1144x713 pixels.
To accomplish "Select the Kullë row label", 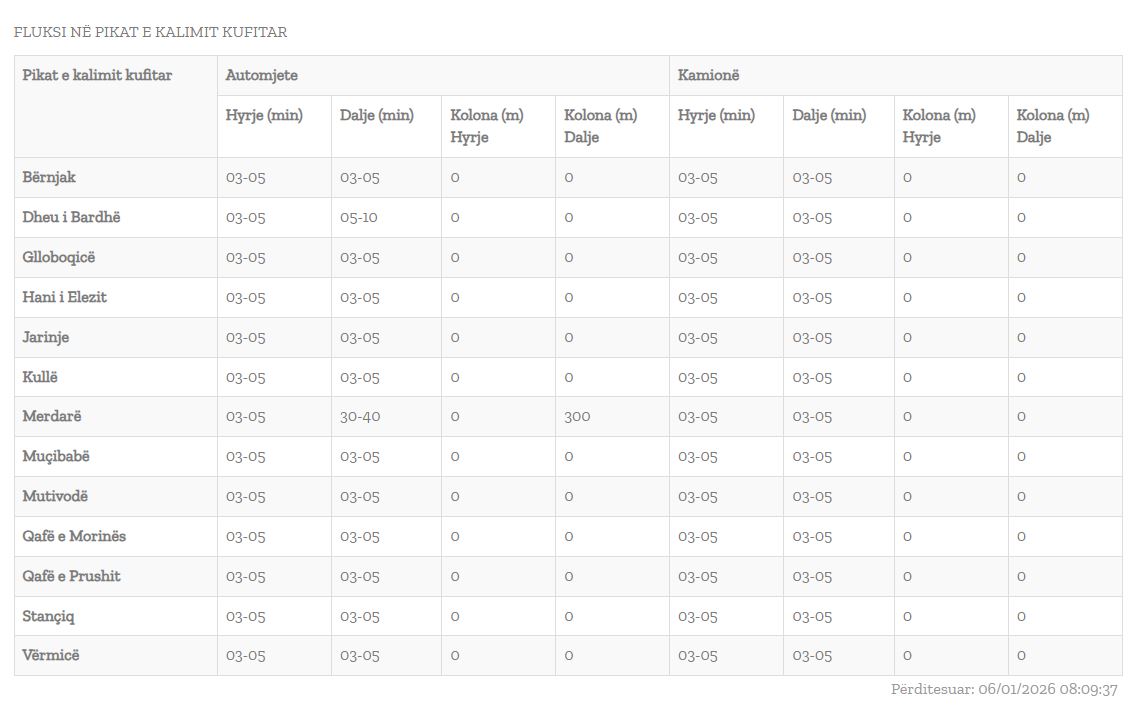I will pyautogui.click(x=40, y=377).
